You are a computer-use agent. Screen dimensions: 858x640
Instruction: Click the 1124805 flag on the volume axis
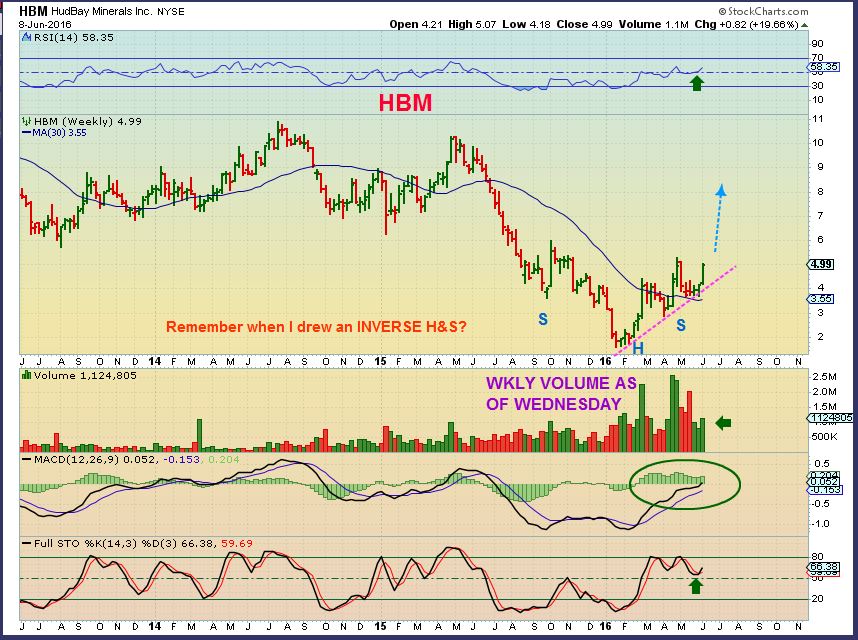click(830, 418)
